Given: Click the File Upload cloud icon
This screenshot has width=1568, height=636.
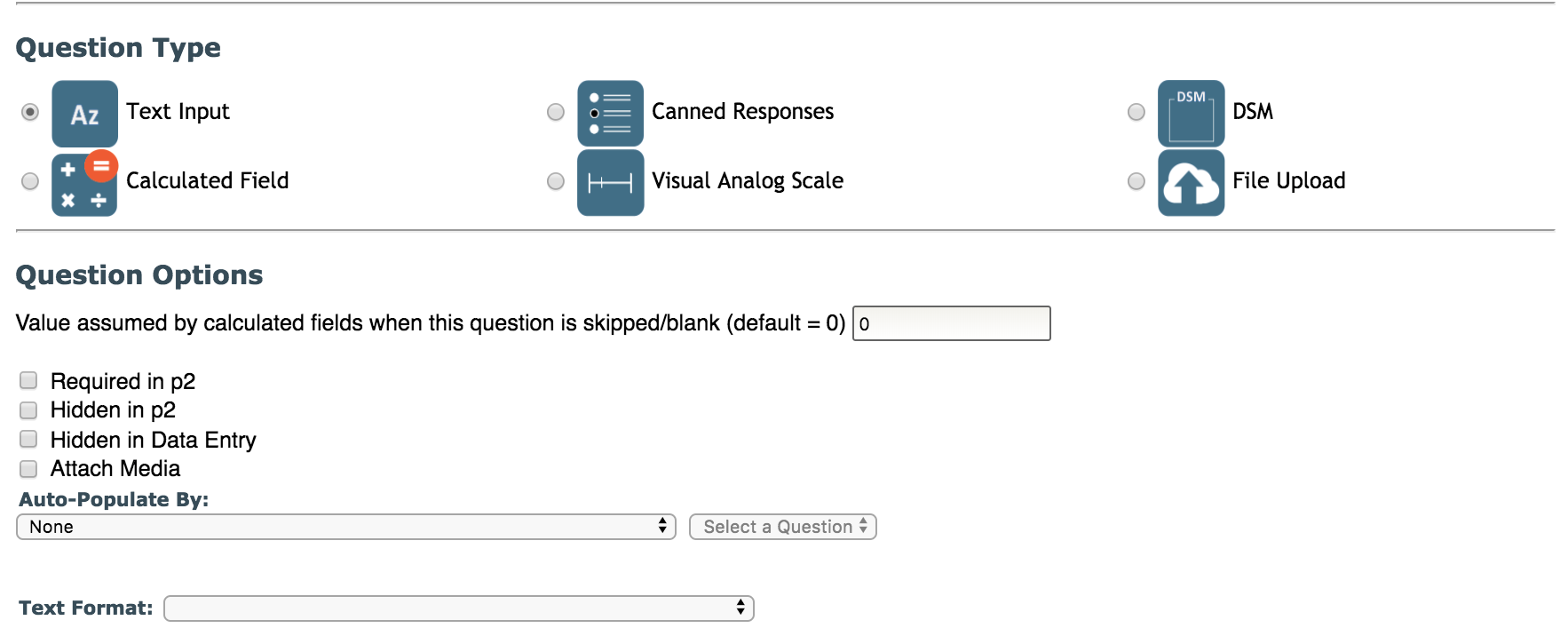Looking at the screenshot, I should (x=1191, y=183).
